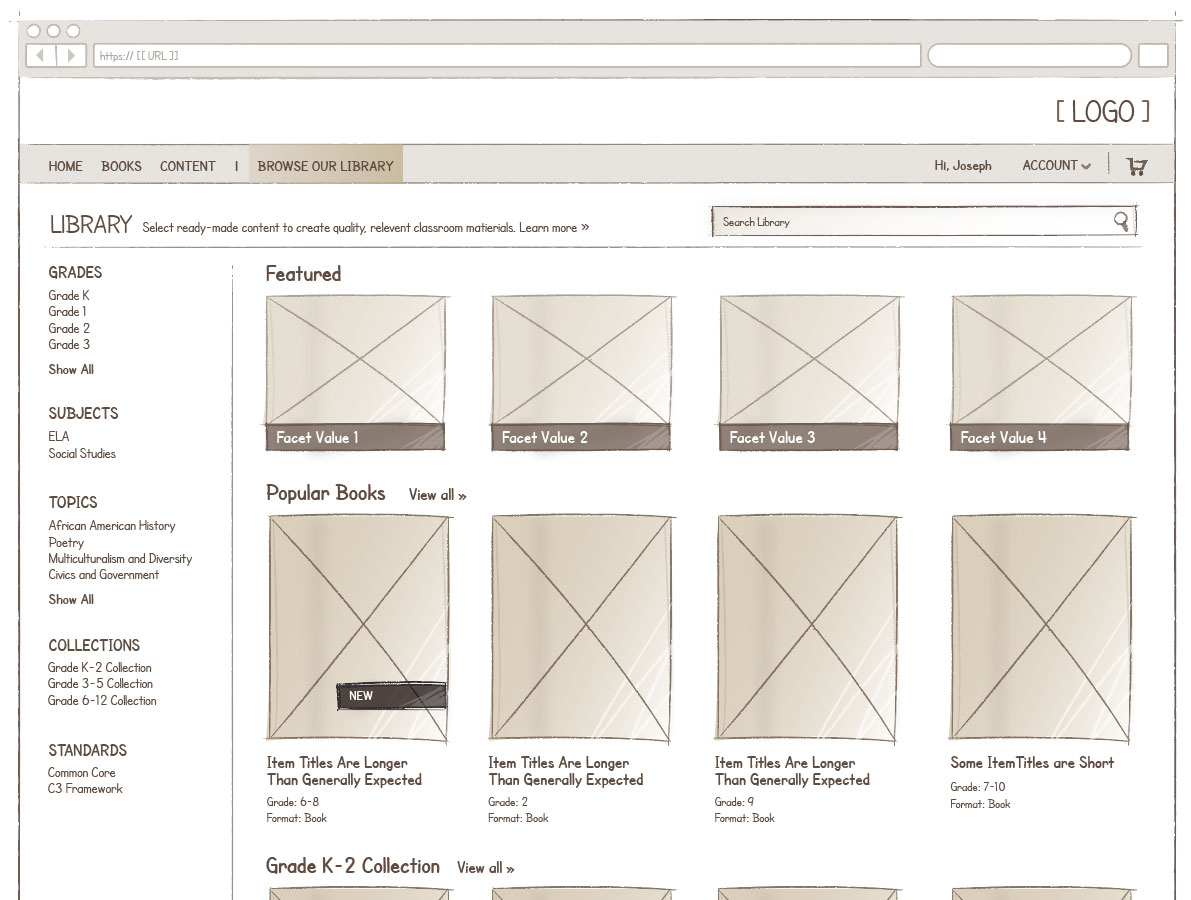Select the Grade K-2 Collection filter
This screenshot has width=1191, height=900.
point(98,667)
